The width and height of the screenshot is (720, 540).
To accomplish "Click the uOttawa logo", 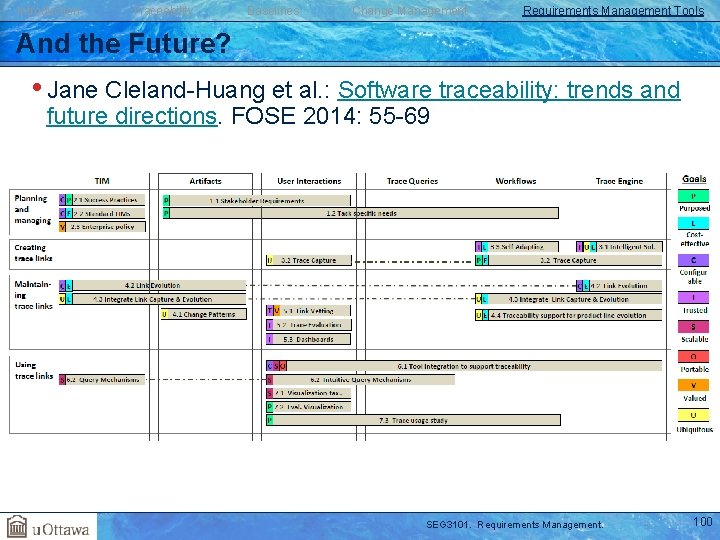I will pyautogui.click(x=48, y=527).
